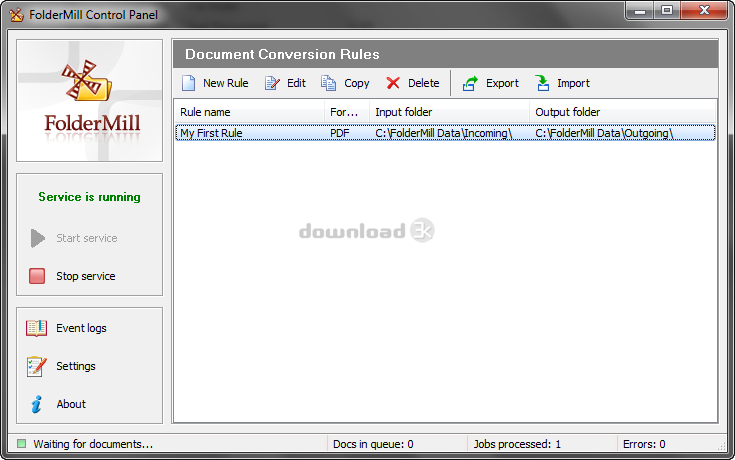
Task: Click the Export toolbar label
Action: 502,83
